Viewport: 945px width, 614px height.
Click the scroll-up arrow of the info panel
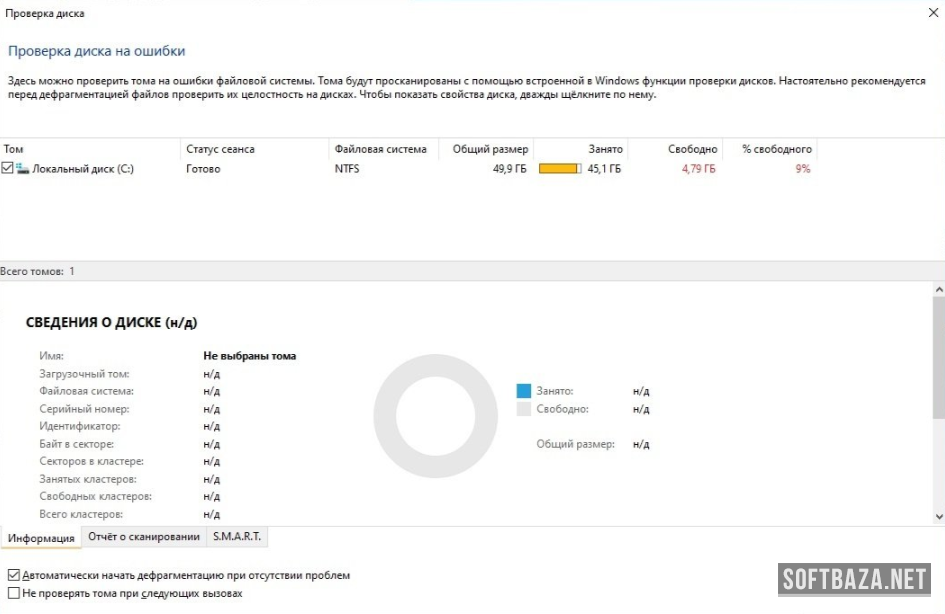pos(938,289)
